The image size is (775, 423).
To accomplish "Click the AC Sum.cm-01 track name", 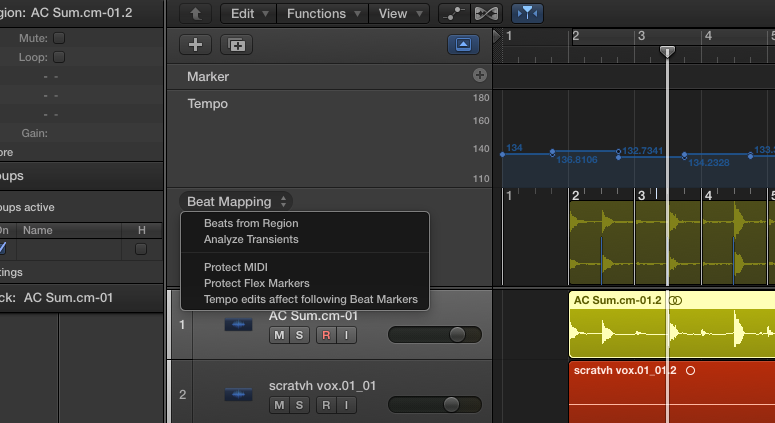I will pyautogui.click(x=313, y=316).
